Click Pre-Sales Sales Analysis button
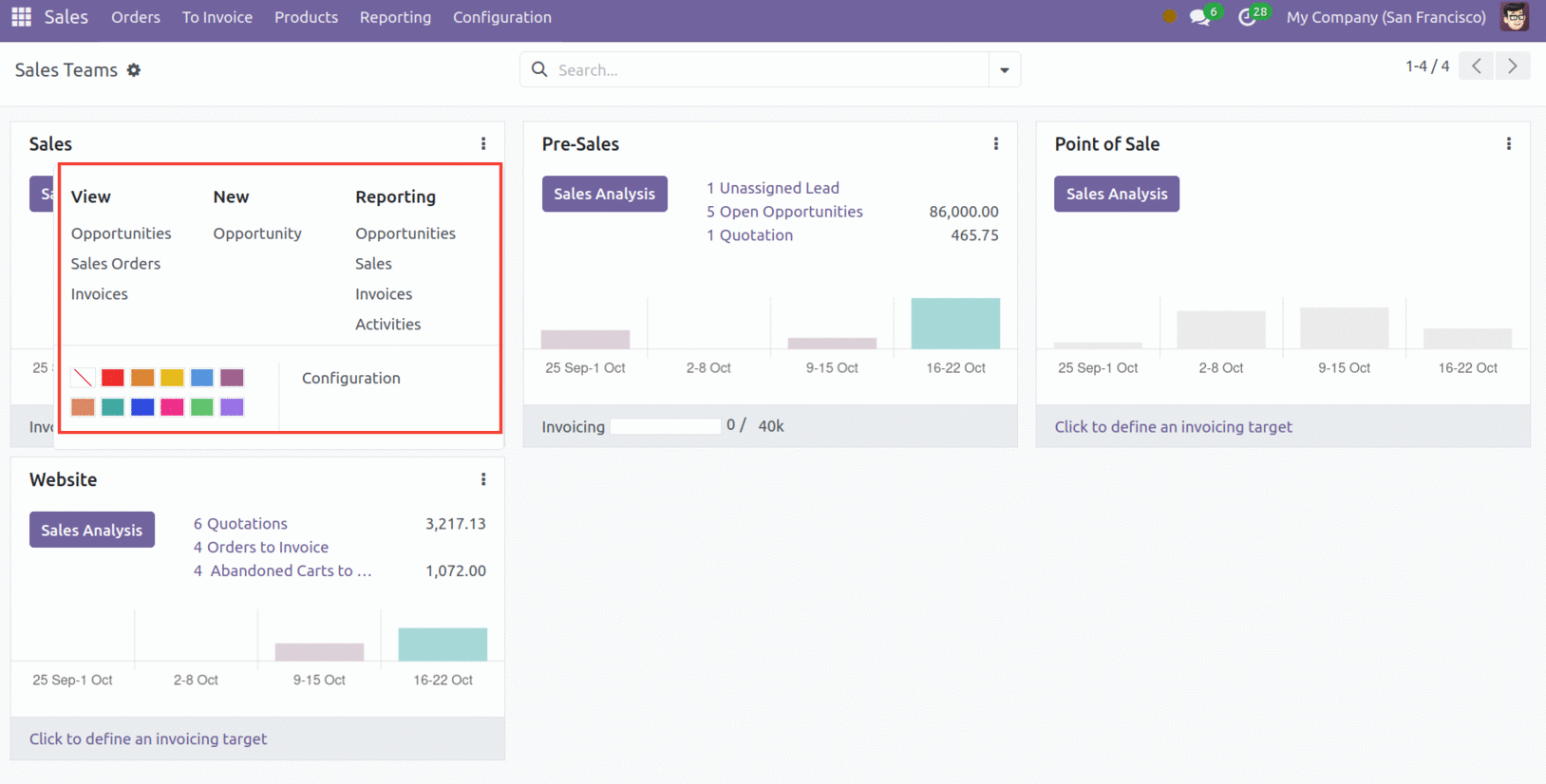Screen dimensions: 1546x784 (x=604, y=194)
